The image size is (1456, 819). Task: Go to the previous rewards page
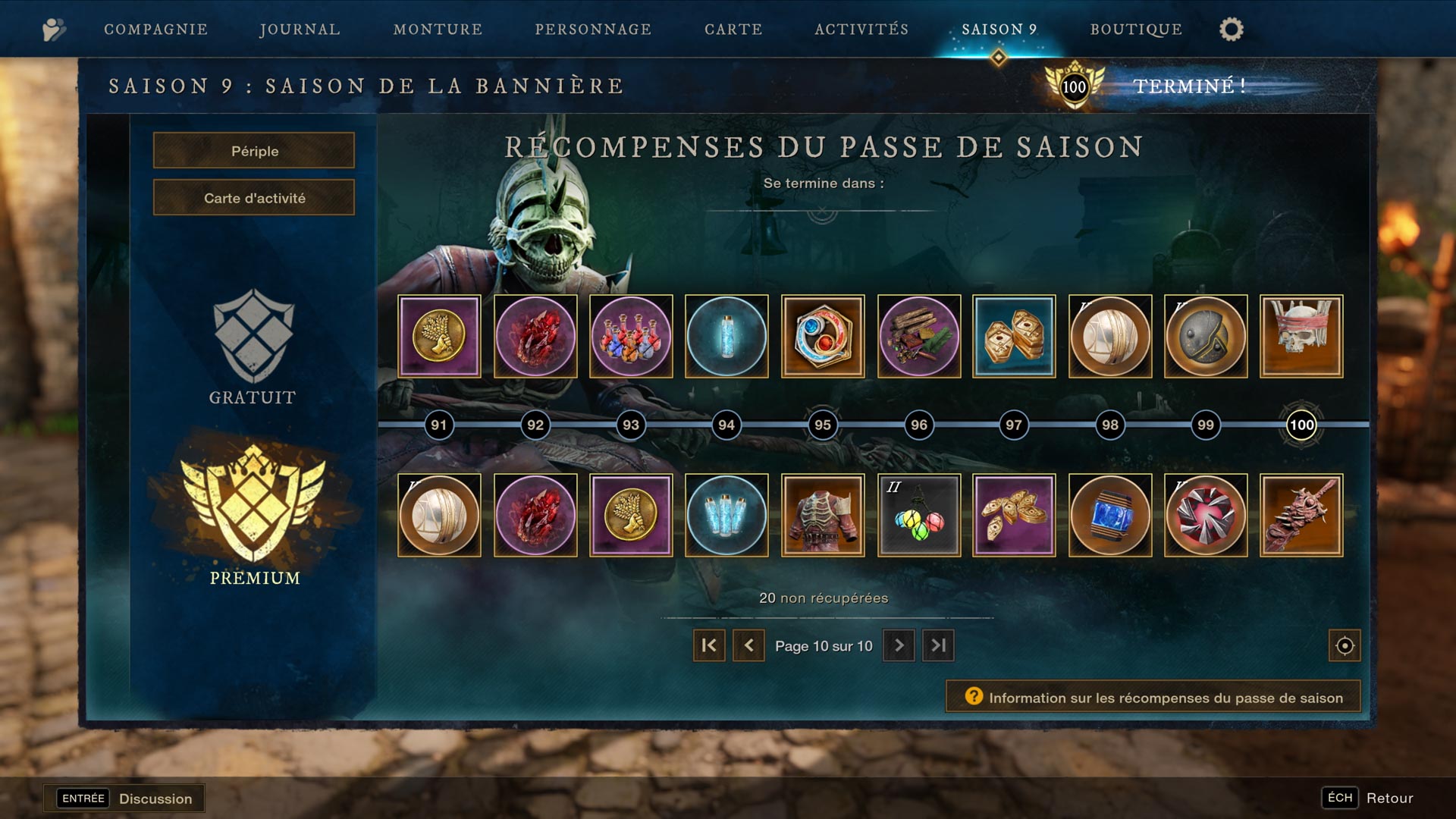748,645
